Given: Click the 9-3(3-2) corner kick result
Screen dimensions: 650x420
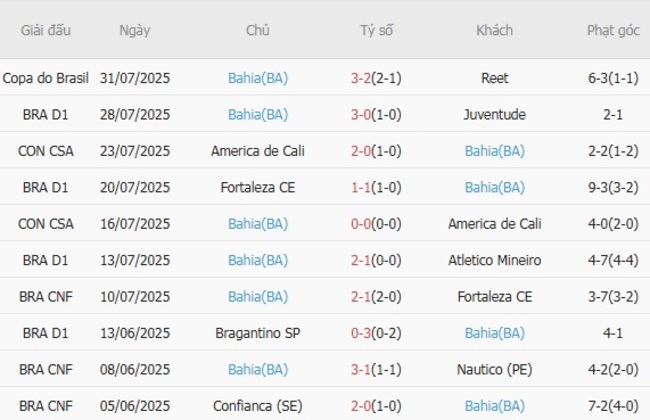Looking at the screenshot, I should click(x=613, y=187).
